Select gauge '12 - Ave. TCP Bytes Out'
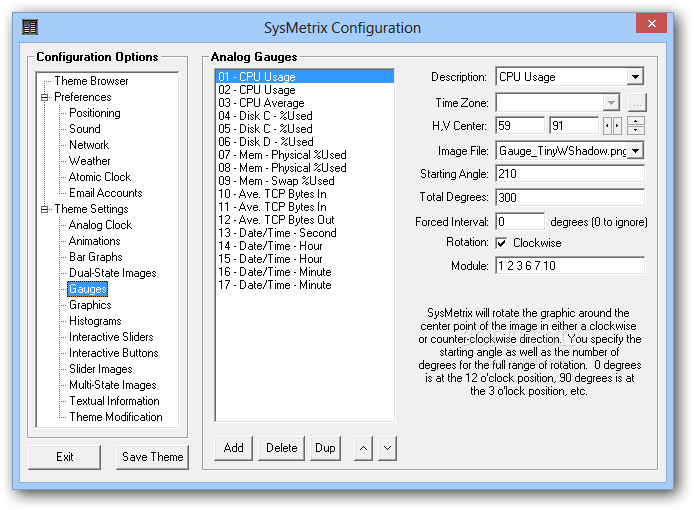The image size is (694, 510). pyautogui.click(x=305, y=220)
